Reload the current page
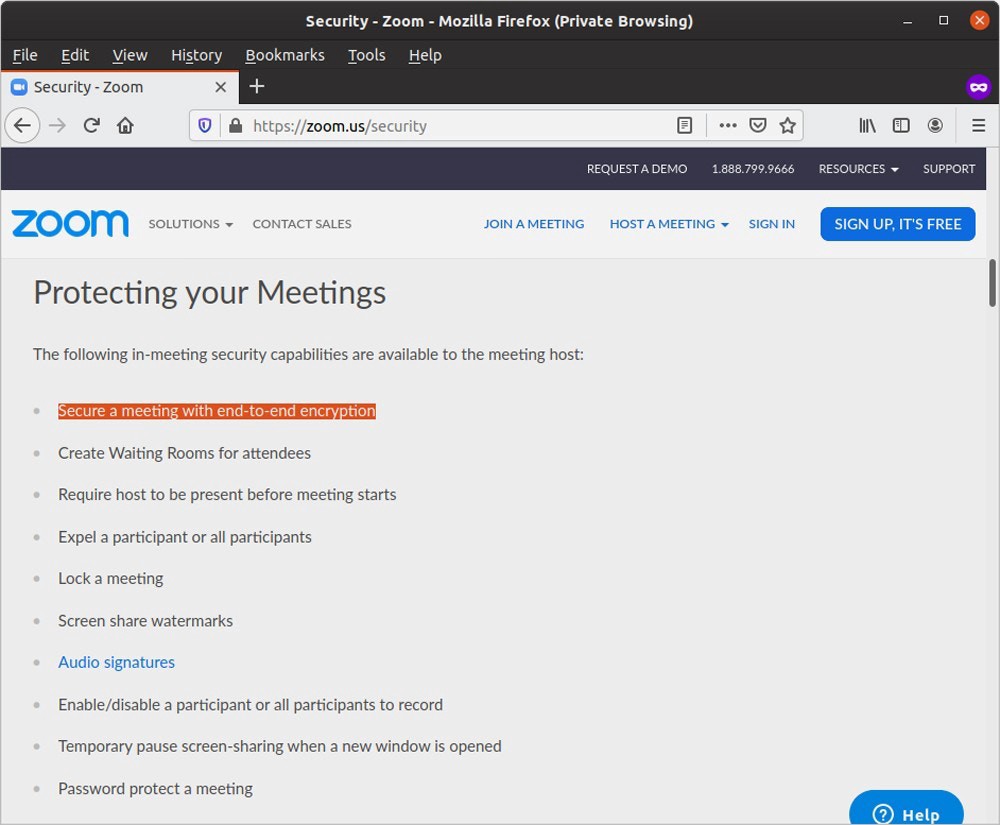This screenshot has width=1000, height=825. tap(91, 126)
